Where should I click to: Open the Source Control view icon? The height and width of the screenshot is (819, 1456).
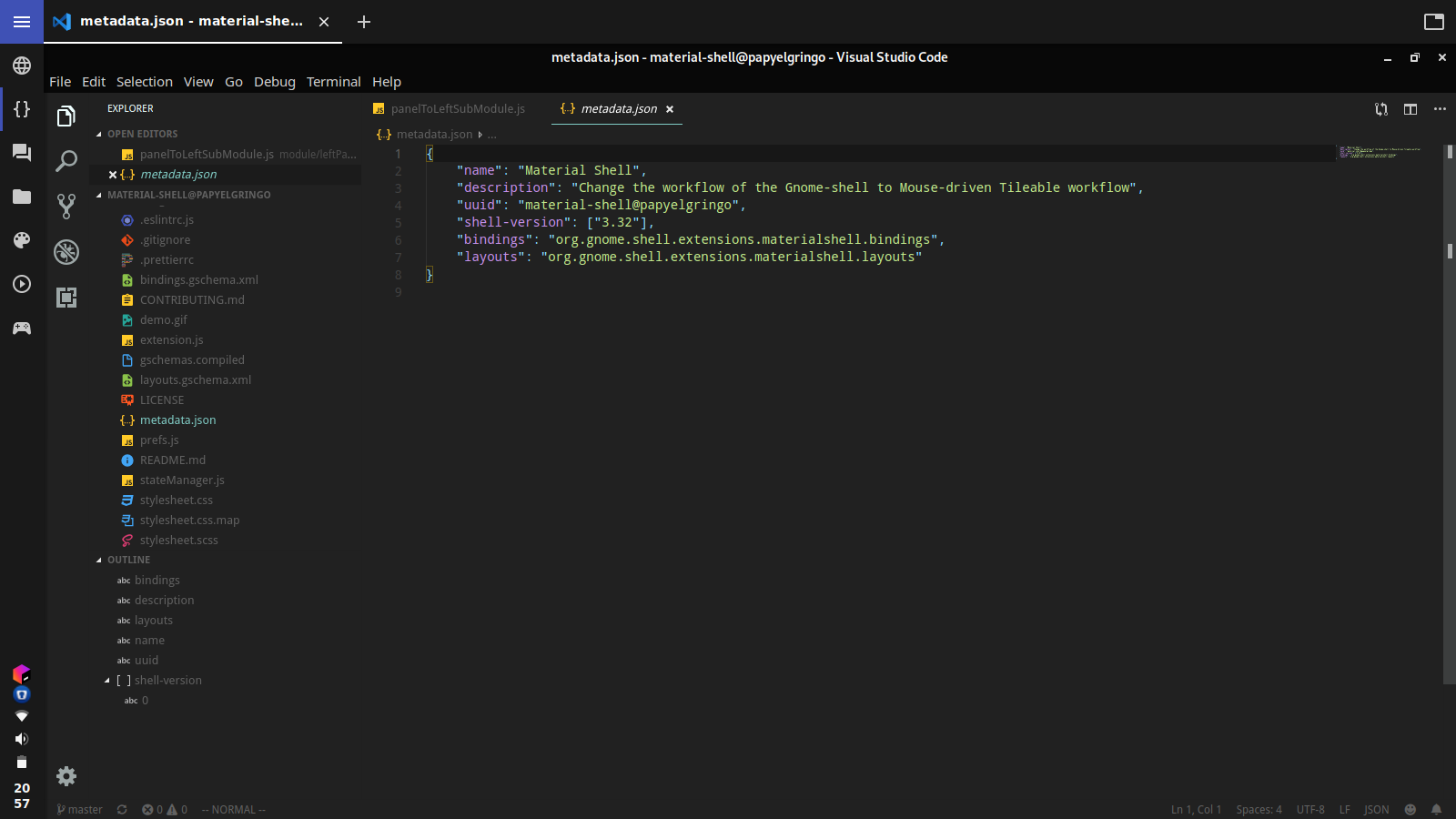pyautogui.click(x=66, y=207)
